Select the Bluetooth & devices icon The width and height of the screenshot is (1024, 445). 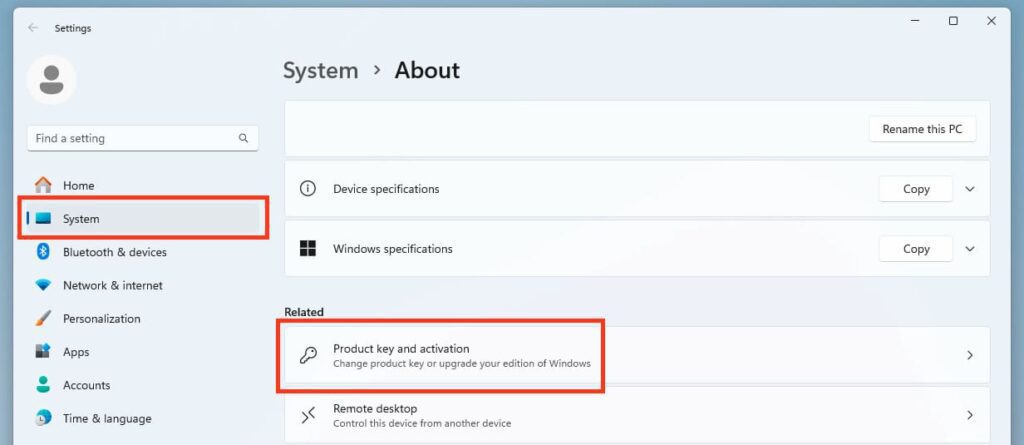click(43, 252)
